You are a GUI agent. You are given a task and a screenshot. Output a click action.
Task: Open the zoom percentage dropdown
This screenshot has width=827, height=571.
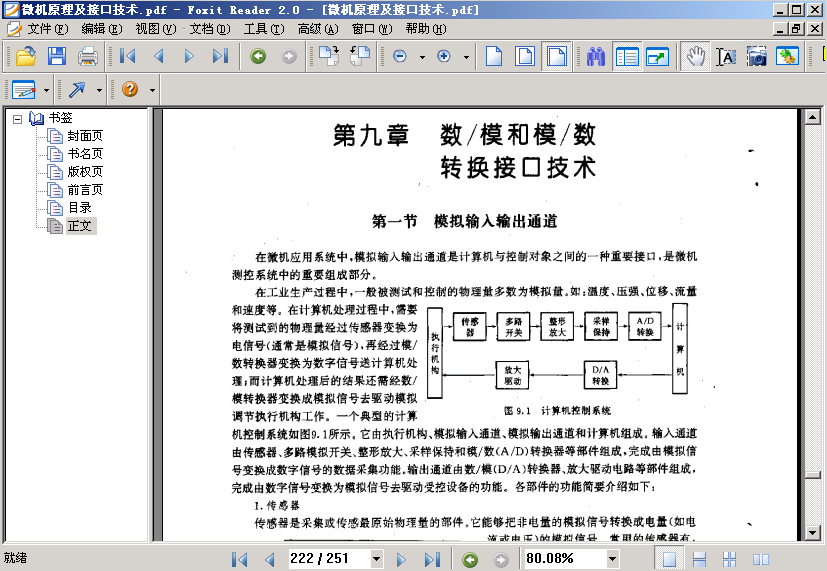[x=612, y=559]
